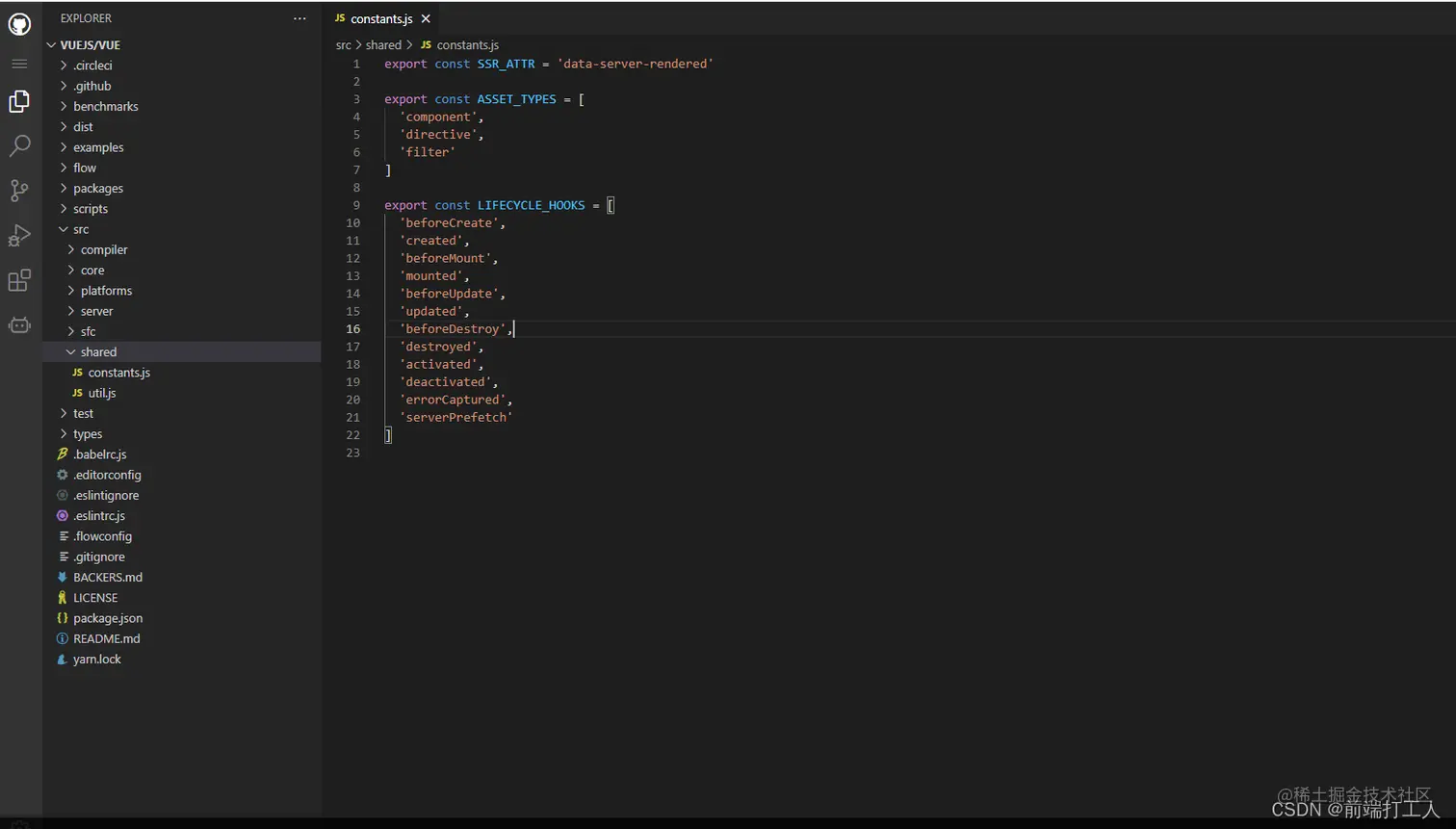Click line number 1 in gutter
1456x829 pixels.
click(x=356, y=64)
